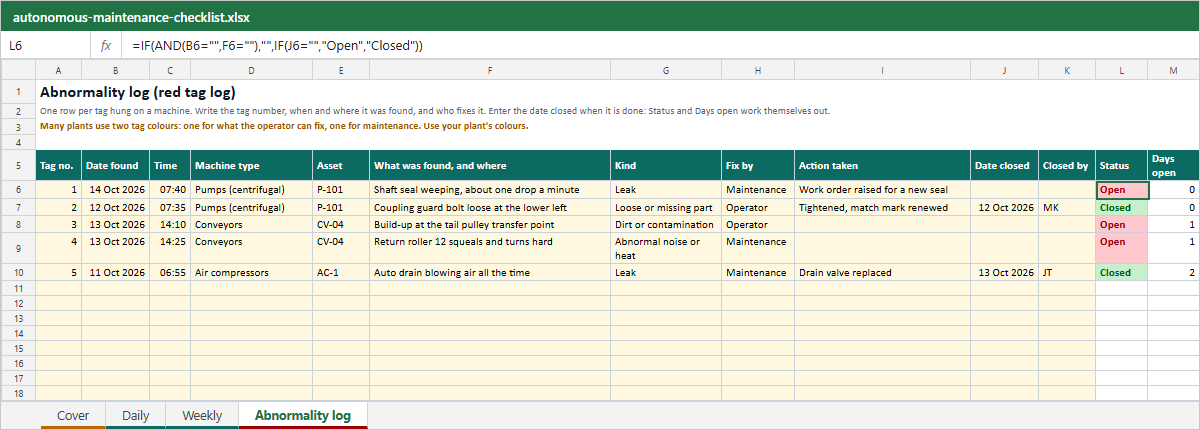Image resolution: width=1200 pixels, height=430 pixels.
Task: Click the 'Drain valve replaced' cell
Action: pyautogui.click(x=882, y=272)
